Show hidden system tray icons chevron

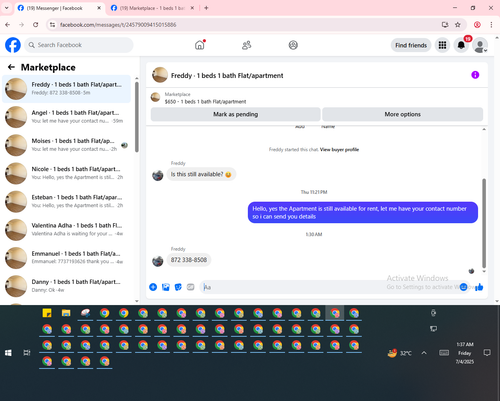tap(424, 353)
